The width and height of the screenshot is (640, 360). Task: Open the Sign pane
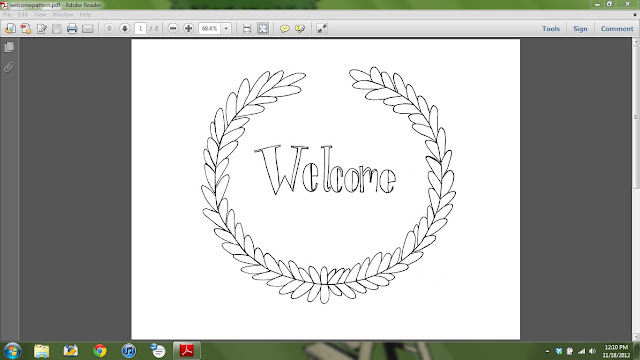580,29
